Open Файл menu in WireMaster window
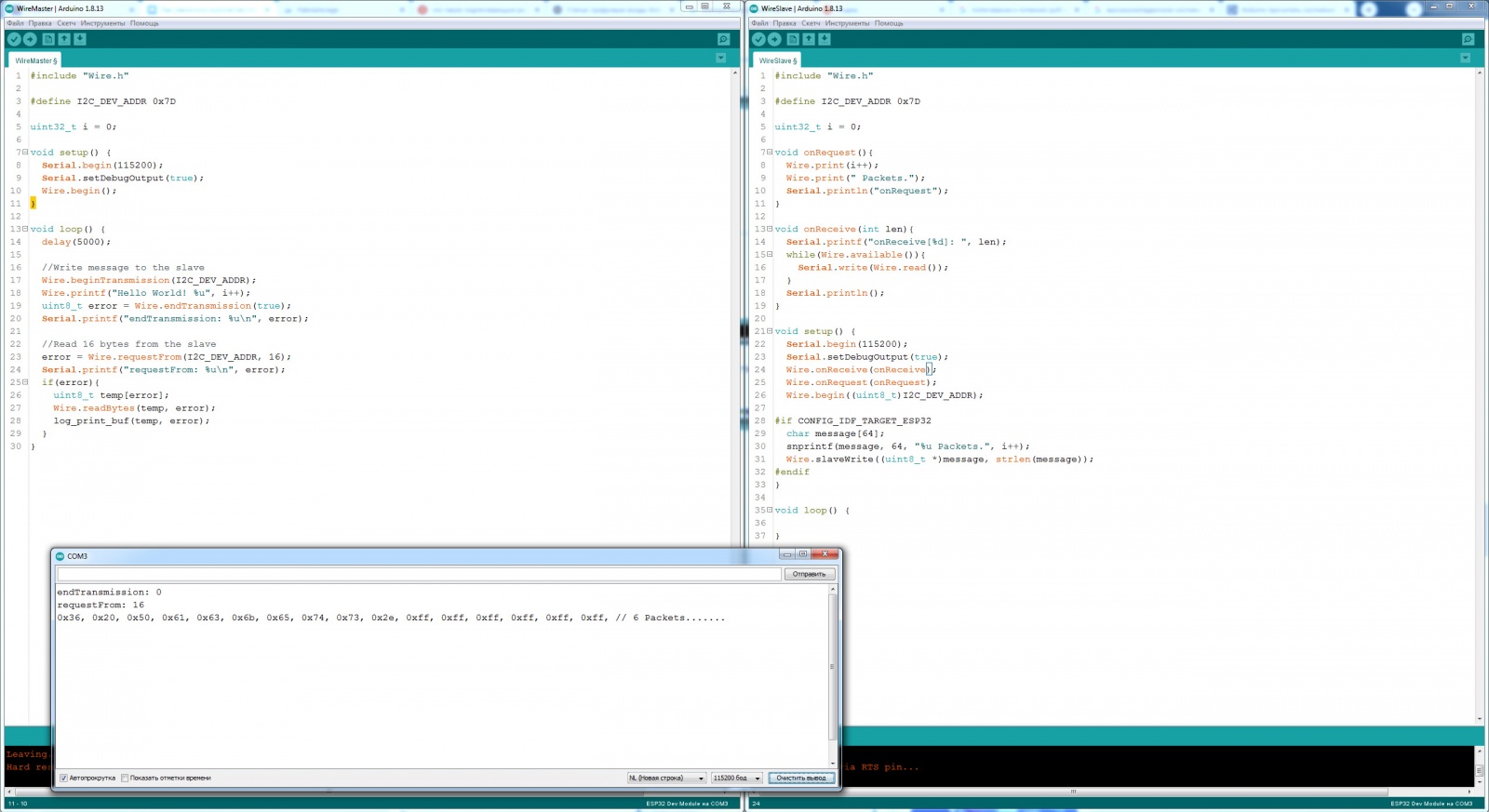 [16, 23]
